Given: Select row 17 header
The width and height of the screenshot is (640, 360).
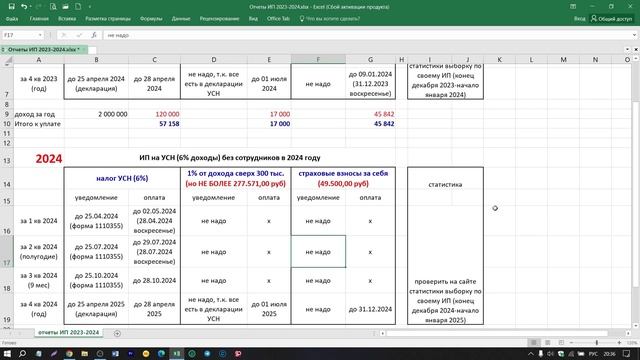Looking at the screenshot, I should click(x=7, y=252).
